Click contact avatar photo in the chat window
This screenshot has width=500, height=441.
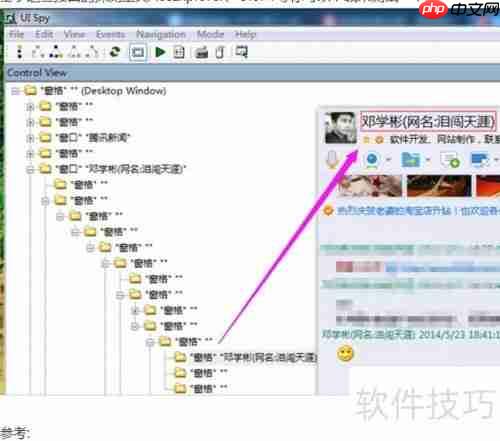pos(341,128)
